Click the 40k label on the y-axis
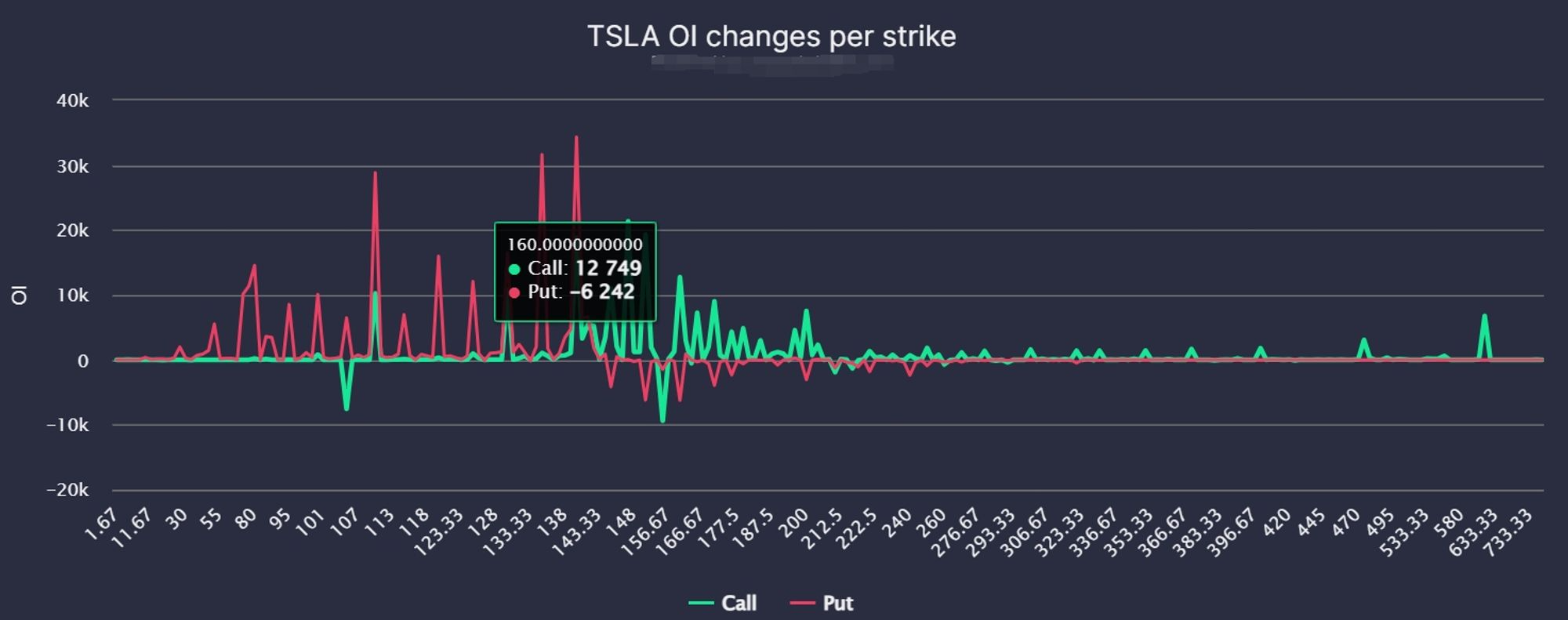 point(73,100)
